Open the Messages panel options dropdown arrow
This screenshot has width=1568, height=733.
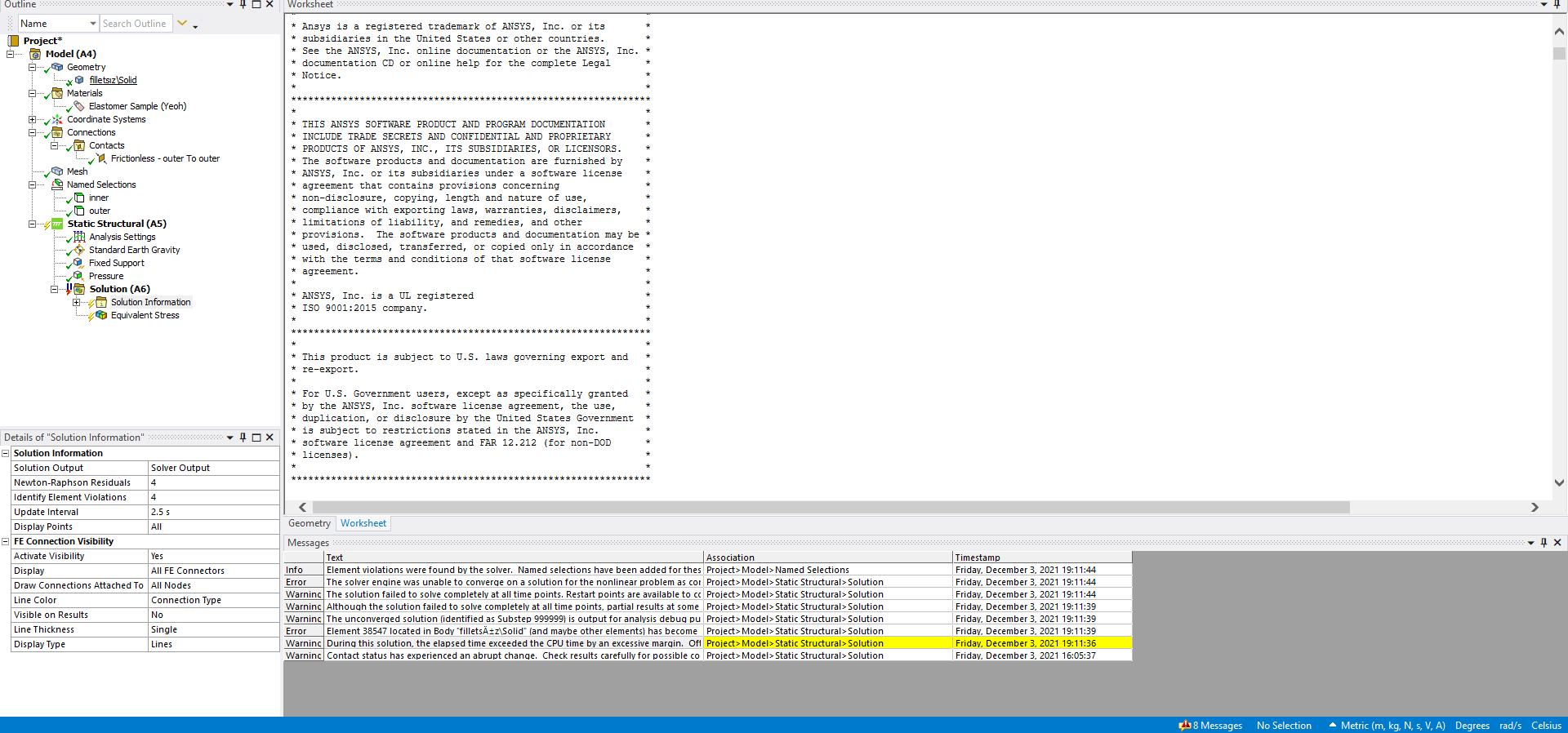coord(1530,543)
